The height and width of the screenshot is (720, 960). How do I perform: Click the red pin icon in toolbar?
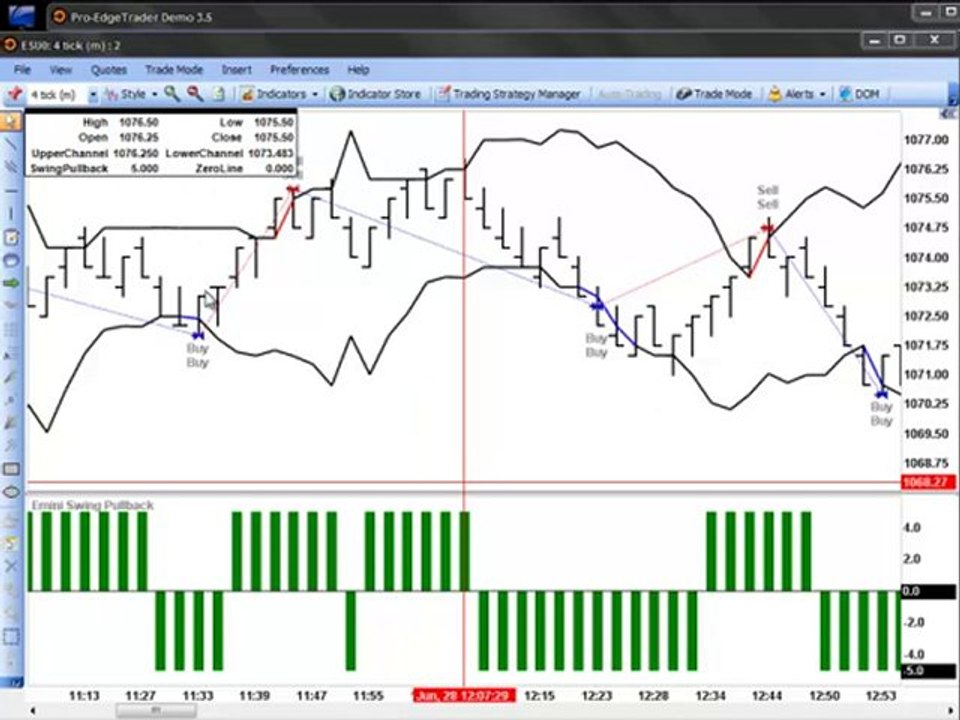(15, 94)
